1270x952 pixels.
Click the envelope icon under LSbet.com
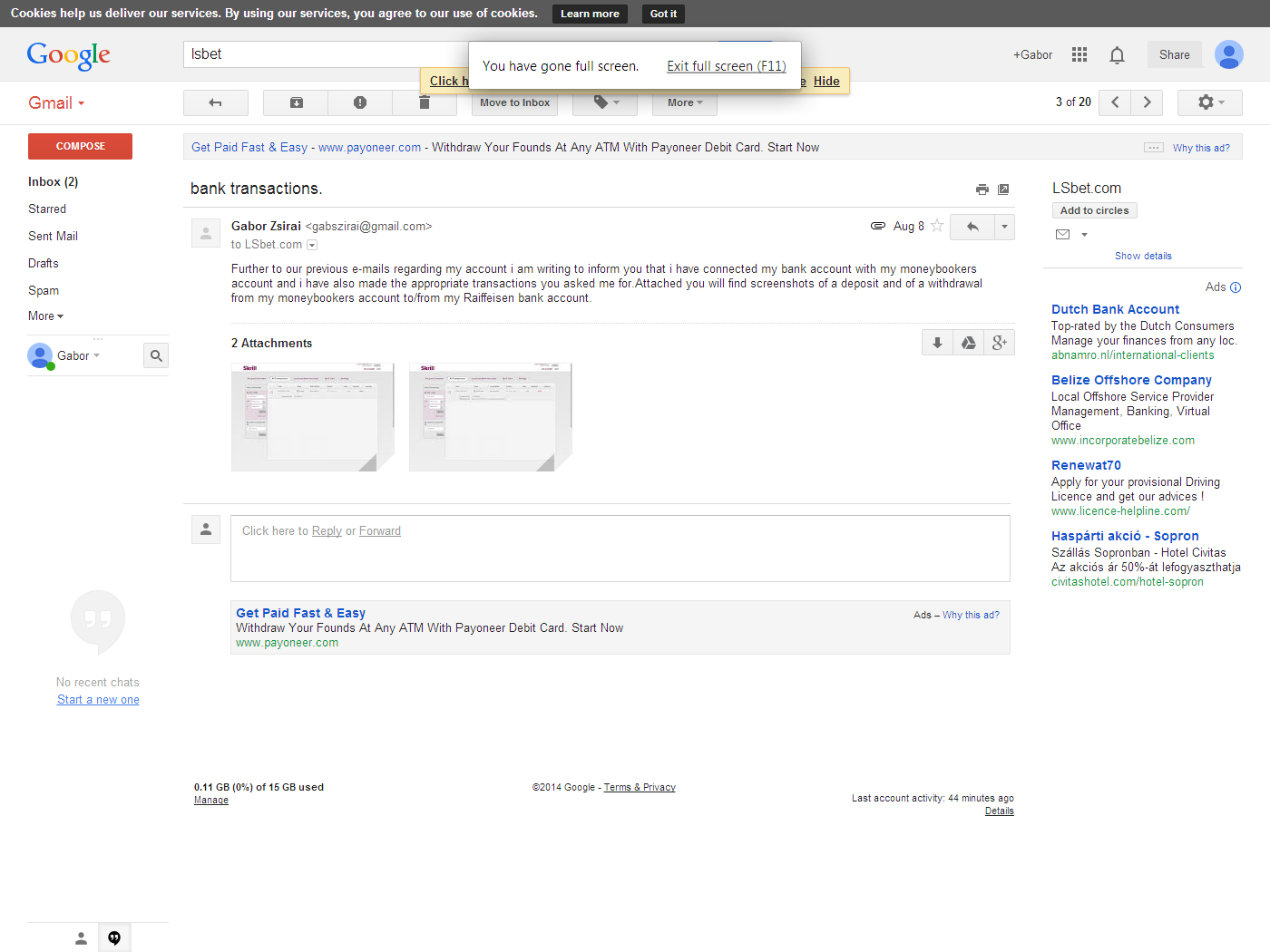pos(1063,235)
